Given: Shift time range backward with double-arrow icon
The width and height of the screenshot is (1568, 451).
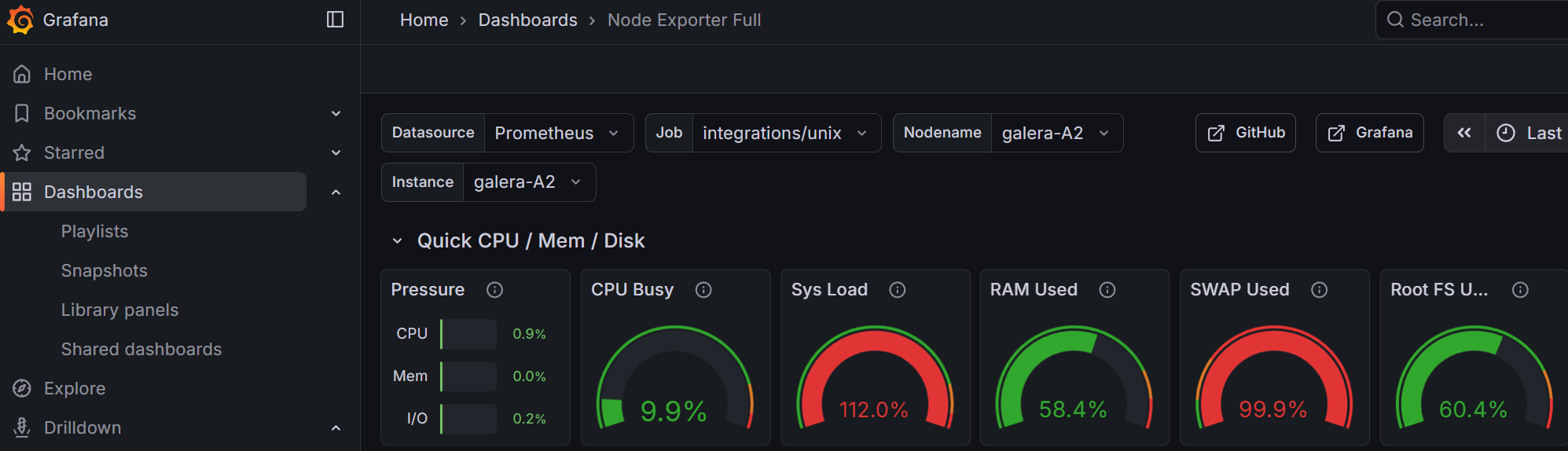Looking at the screenshot, I should coord(1464,133).
